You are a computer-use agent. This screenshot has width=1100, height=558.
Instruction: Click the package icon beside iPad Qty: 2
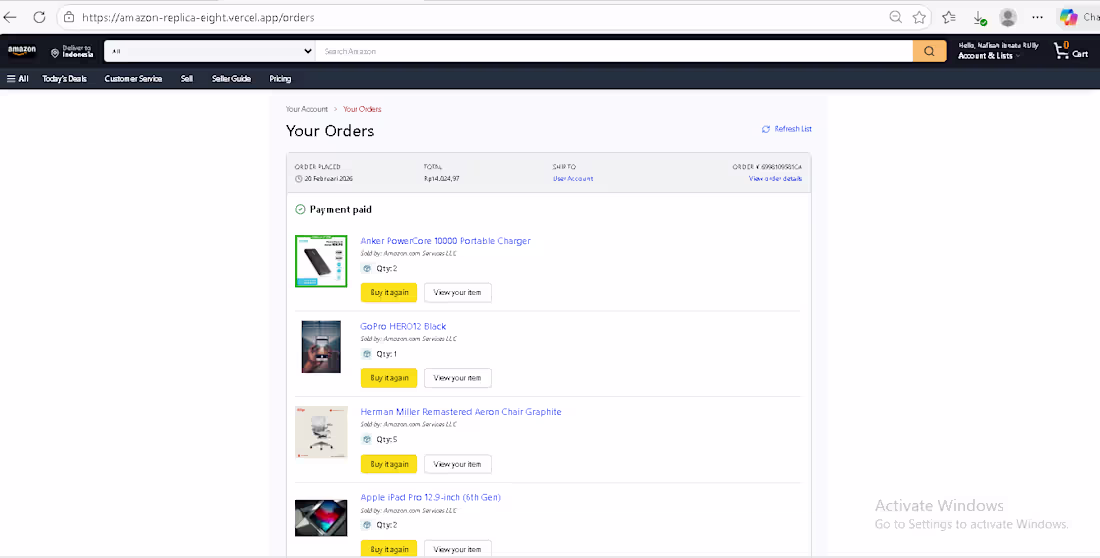pos(366,525)
